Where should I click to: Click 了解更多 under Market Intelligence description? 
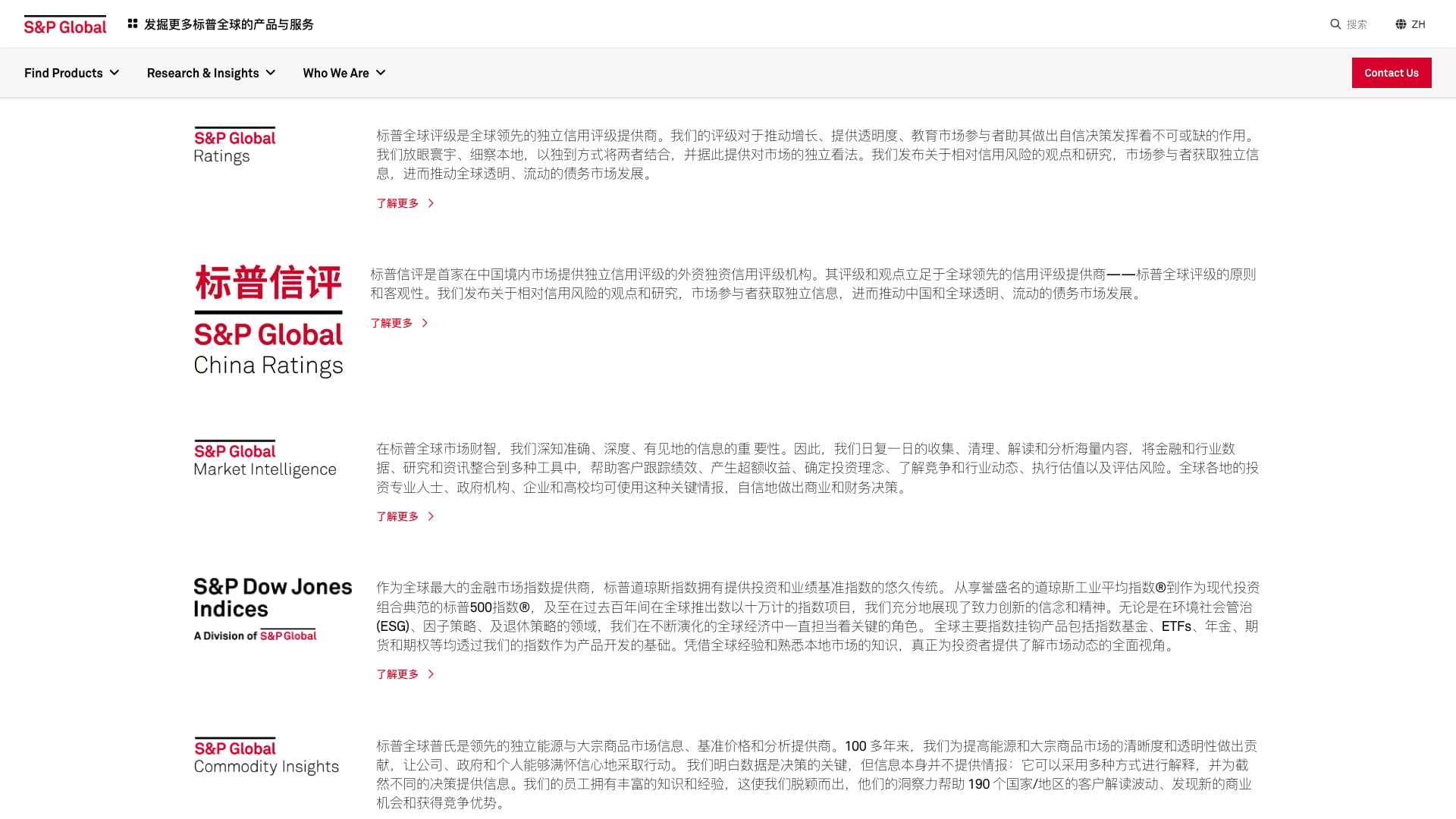click(397, 516)
